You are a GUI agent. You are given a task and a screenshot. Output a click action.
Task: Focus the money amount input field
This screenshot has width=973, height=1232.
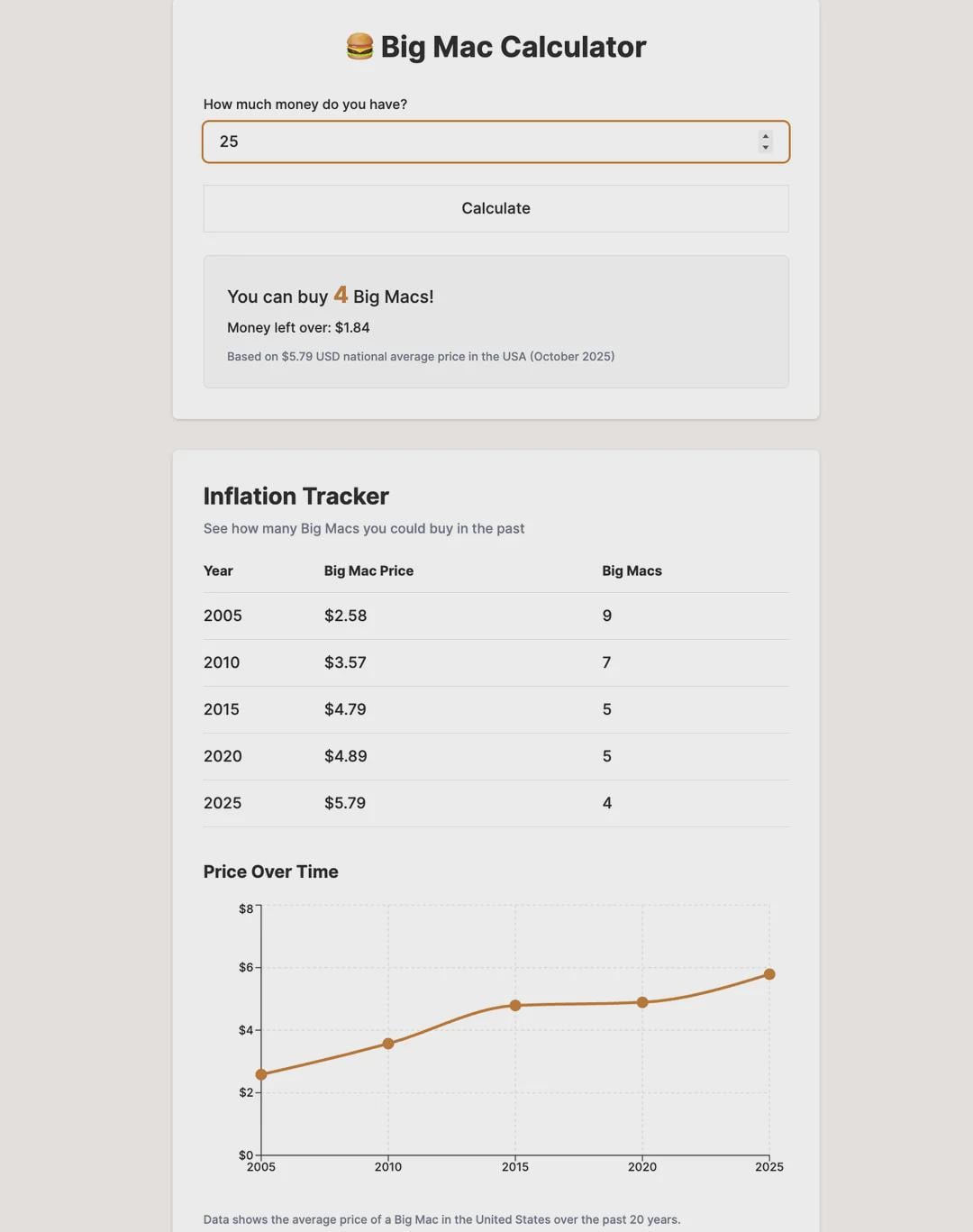click(496, 141)
